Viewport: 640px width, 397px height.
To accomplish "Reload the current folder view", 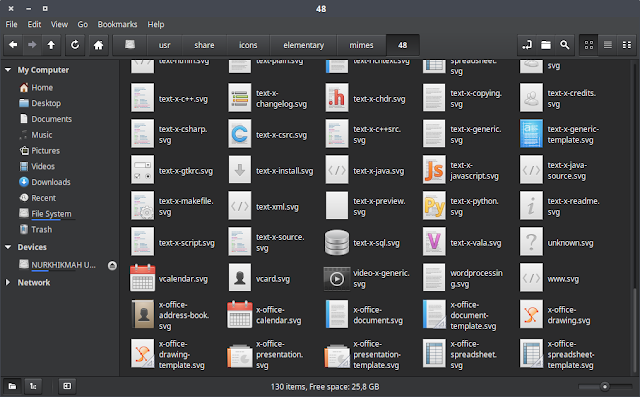I will [x=75, y=45].
